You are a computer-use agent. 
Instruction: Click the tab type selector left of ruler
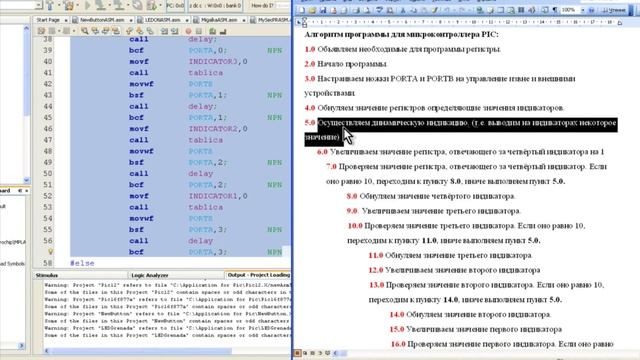click(298, 22)
